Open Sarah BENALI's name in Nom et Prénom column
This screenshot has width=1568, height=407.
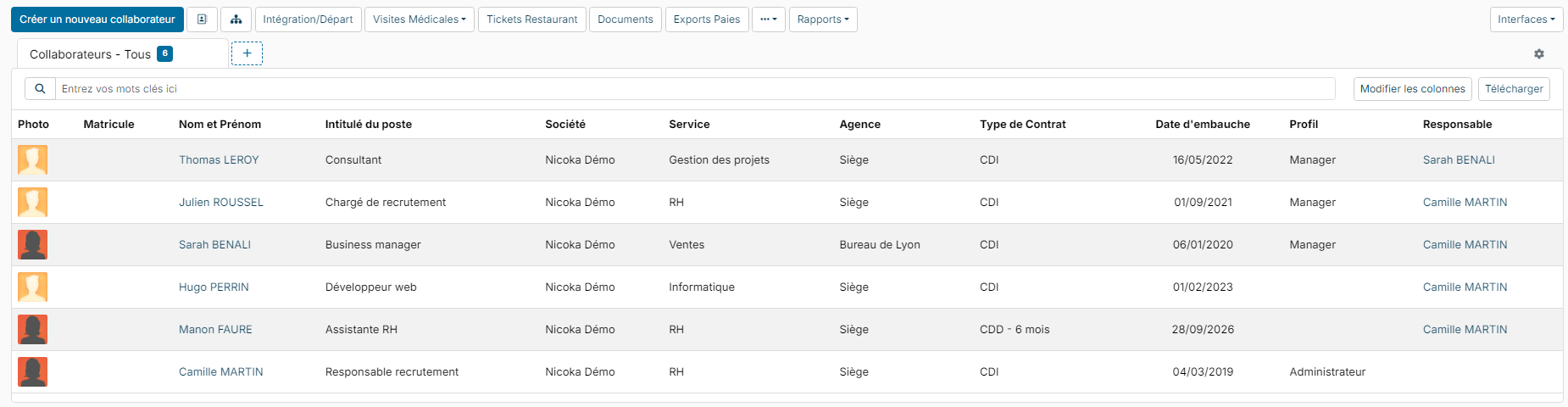pos(214,244)
